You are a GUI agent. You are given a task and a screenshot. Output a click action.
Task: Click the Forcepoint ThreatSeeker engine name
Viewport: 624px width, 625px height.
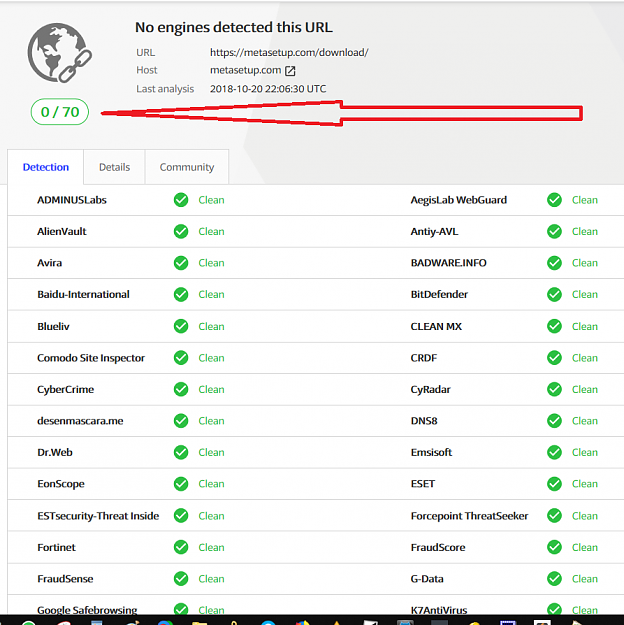469,516
